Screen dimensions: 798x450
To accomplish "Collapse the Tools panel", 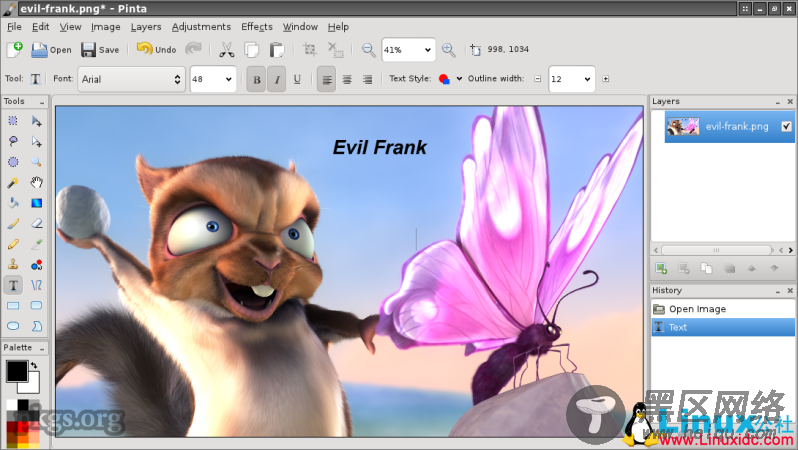I will [x=42, y=102].
